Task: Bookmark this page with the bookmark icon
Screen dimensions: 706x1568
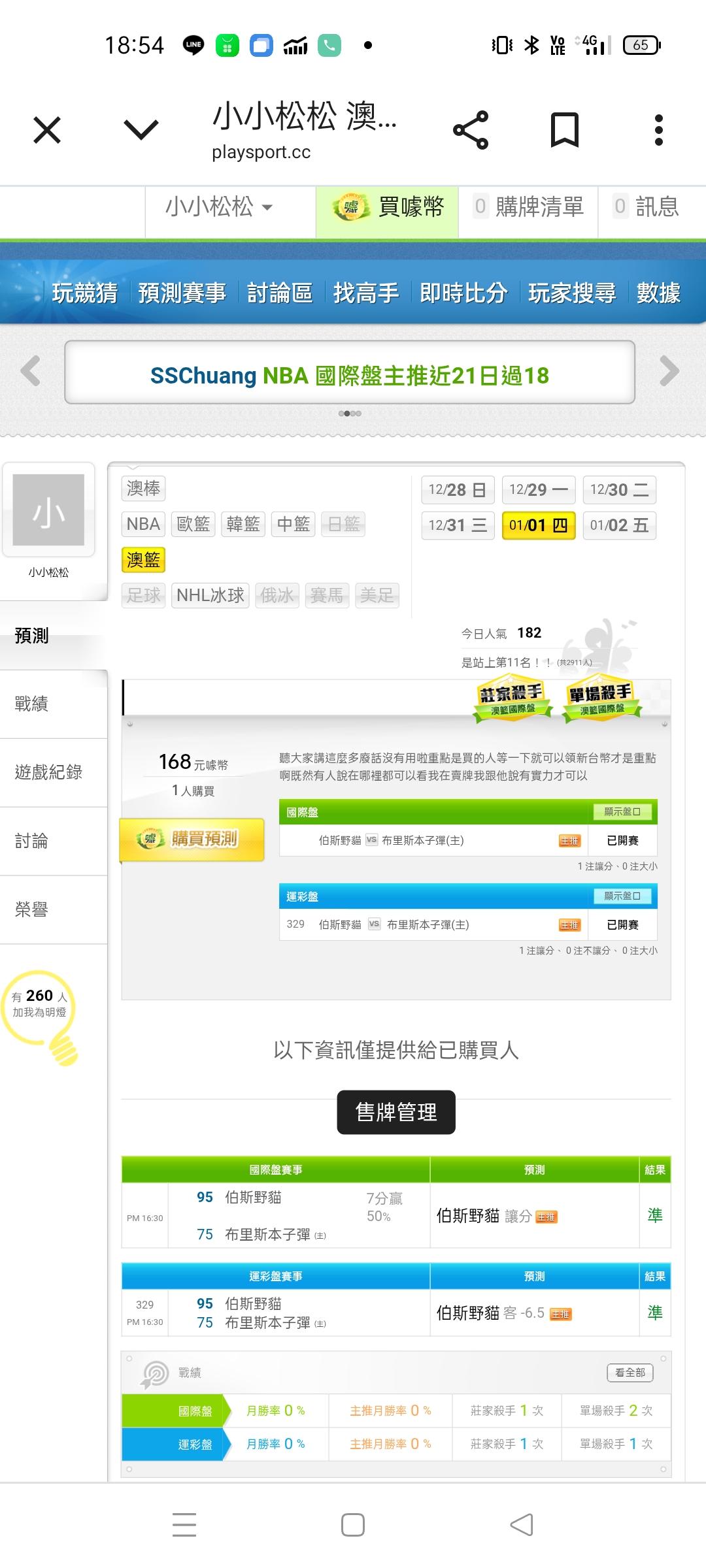Action: 565,130
